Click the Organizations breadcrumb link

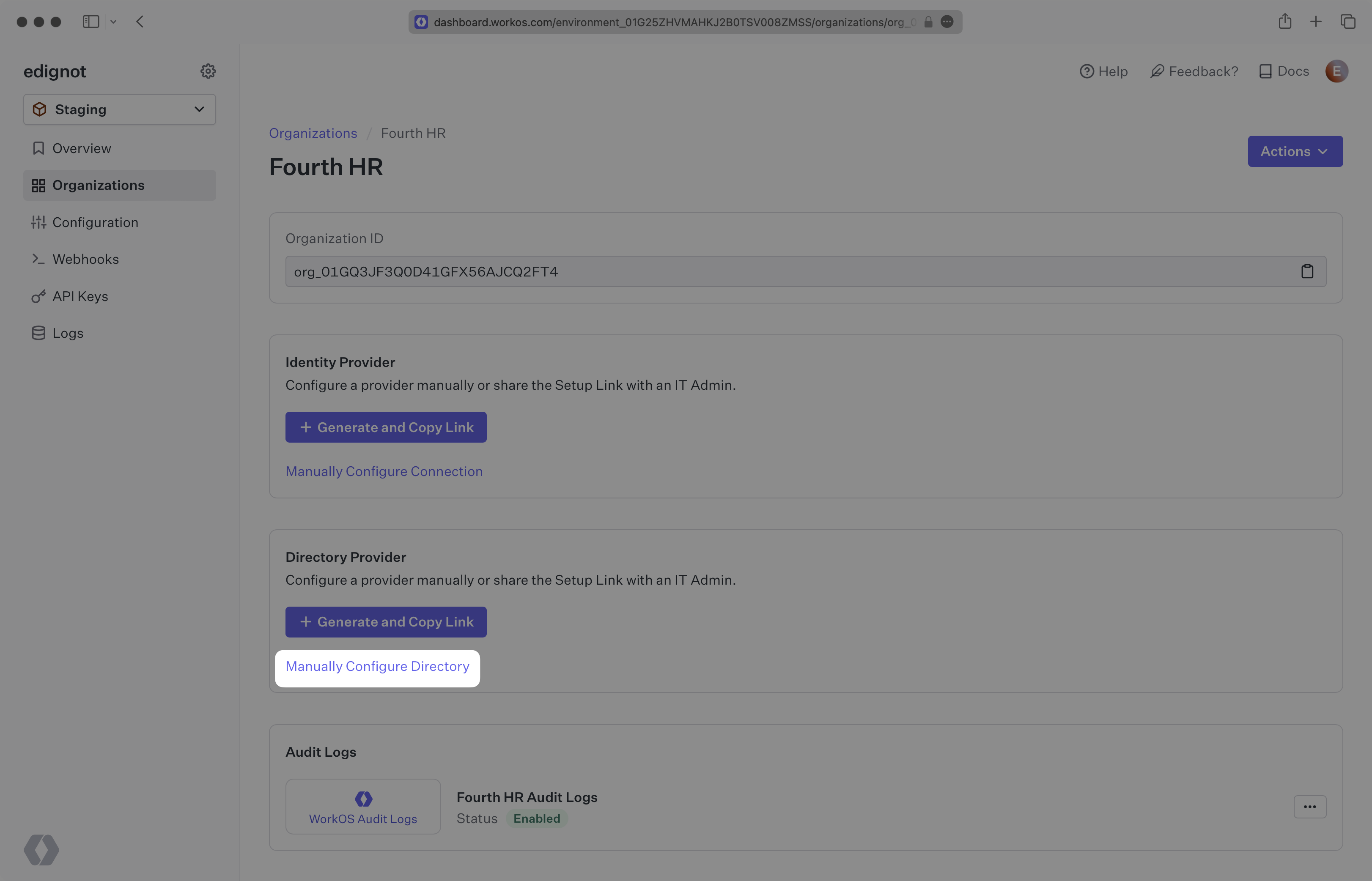(313, 132)
